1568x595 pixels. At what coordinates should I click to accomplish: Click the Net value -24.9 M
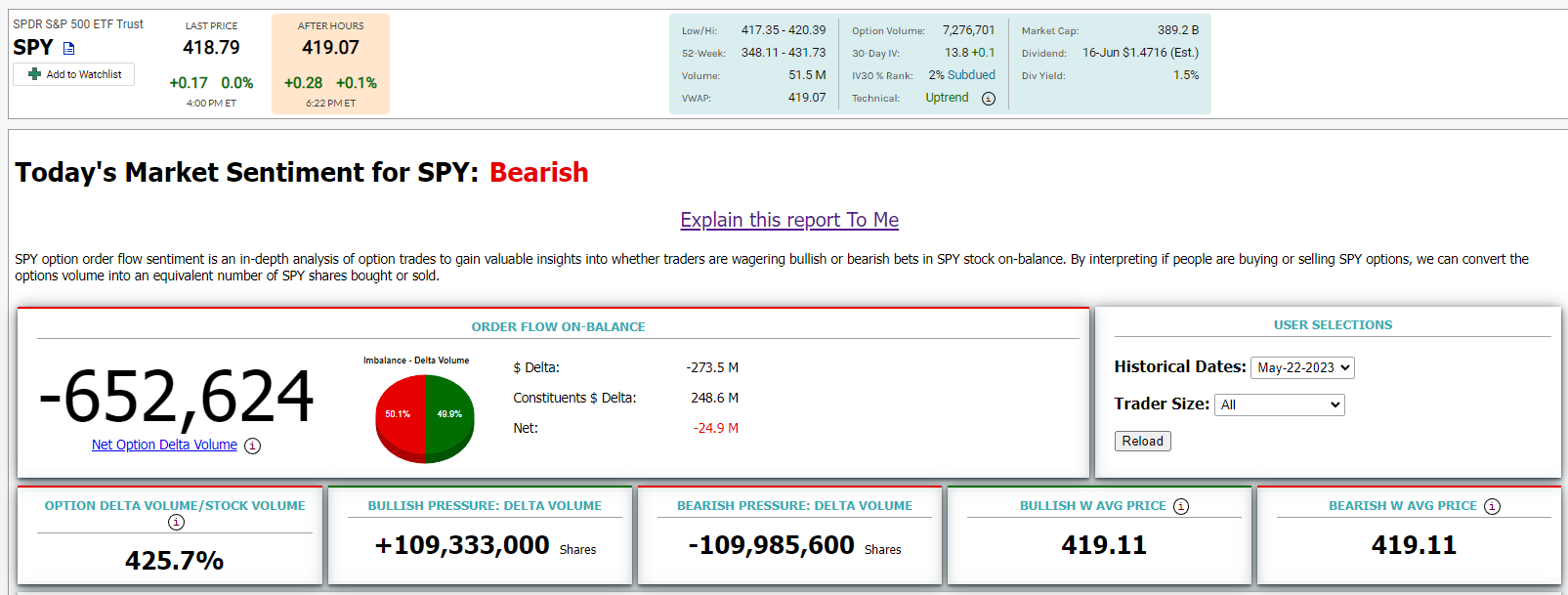pos(716,428)
